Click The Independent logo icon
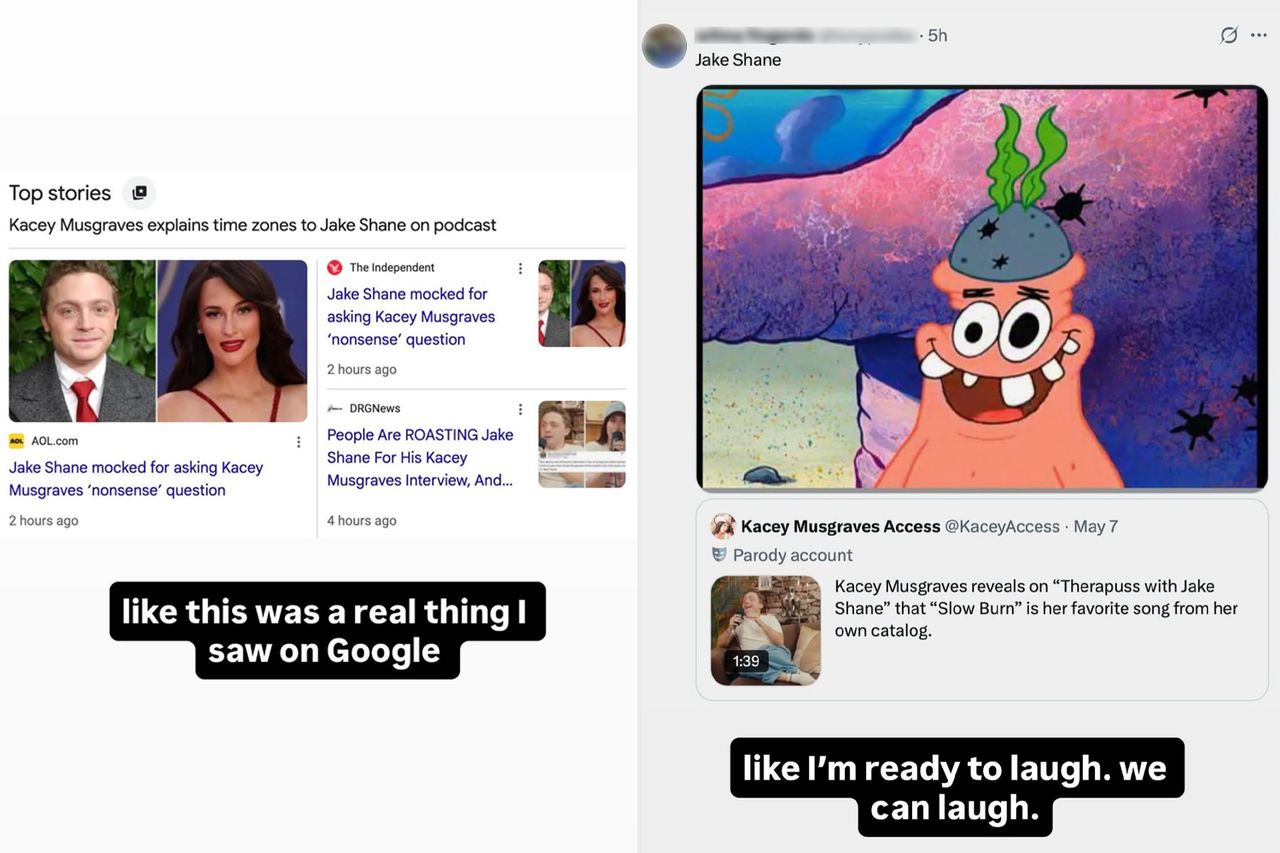The image size is (1280, 853). (x=335, y=267)
